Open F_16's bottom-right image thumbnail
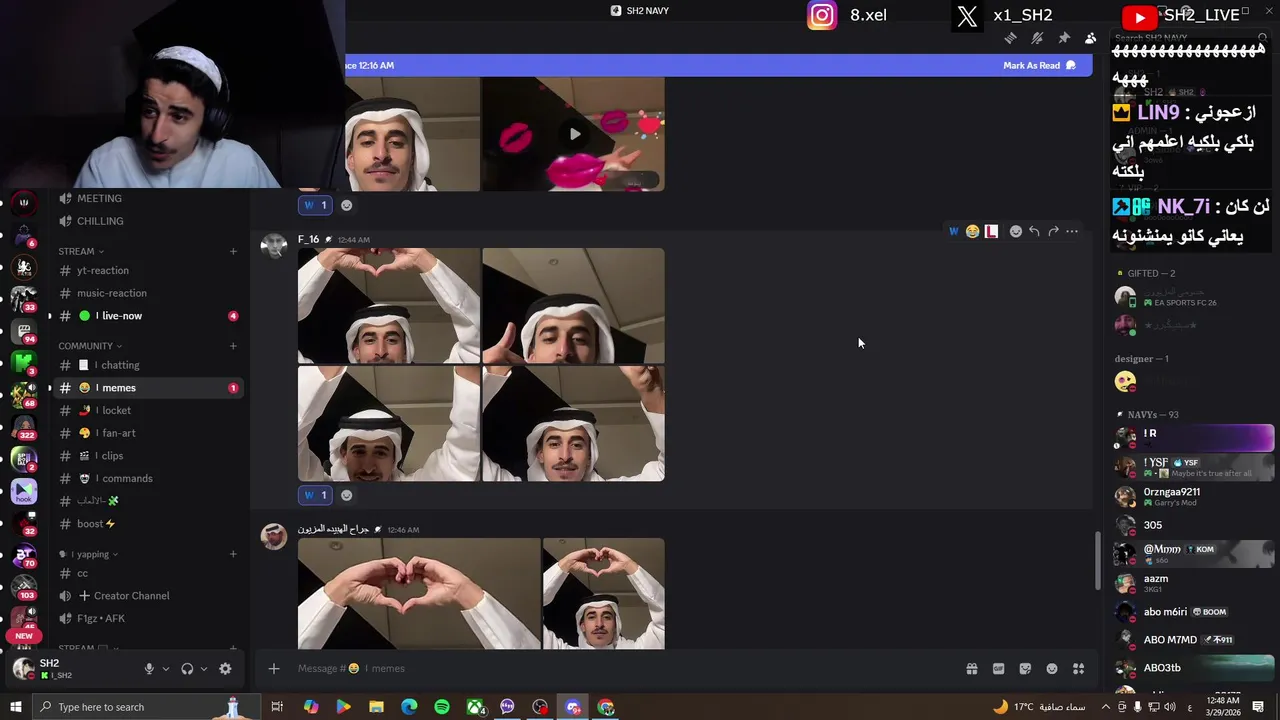Image resolution: width=1280 pixels, height=720 pixels. (x=573, y=423)
